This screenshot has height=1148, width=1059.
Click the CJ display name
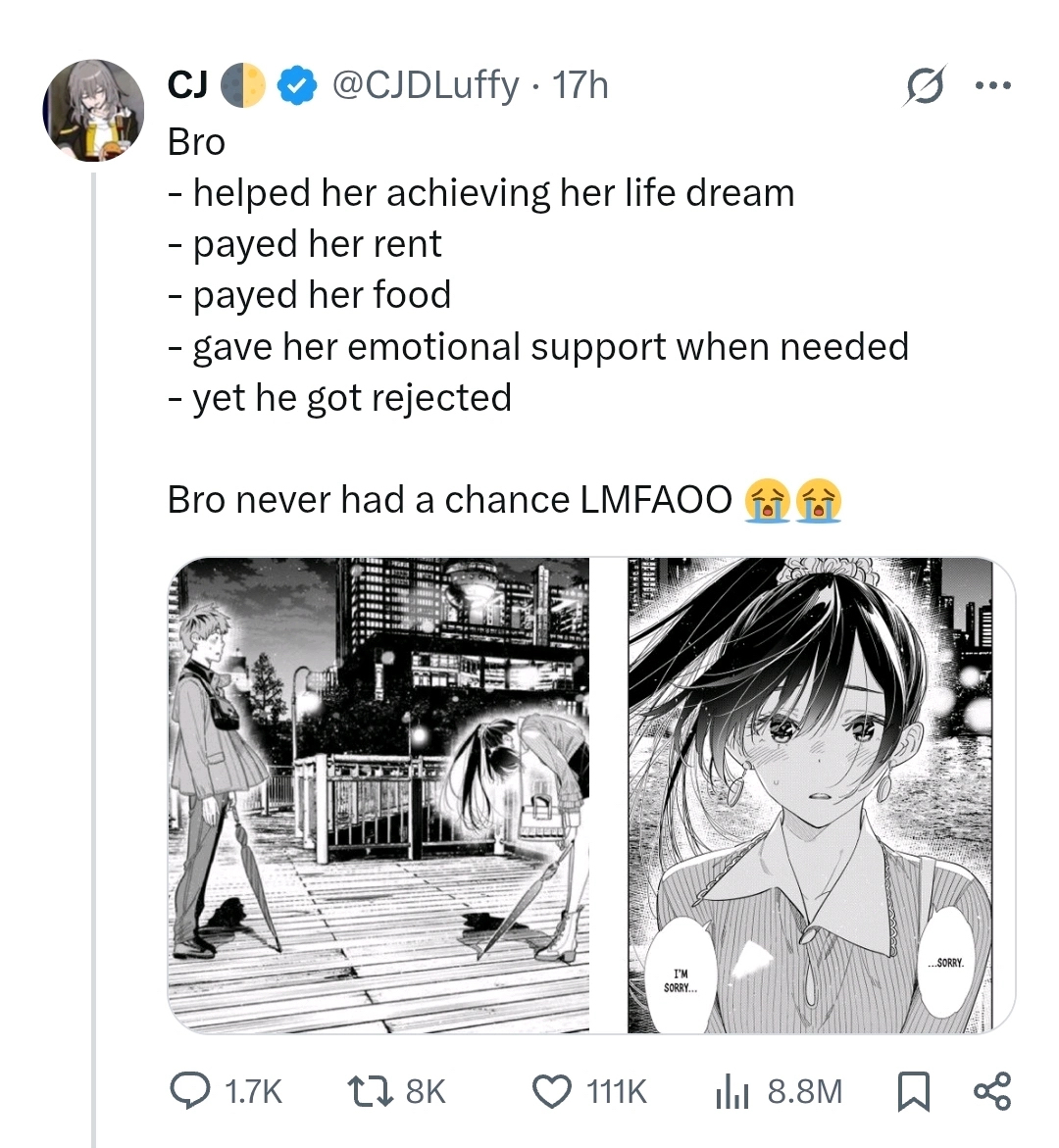pos(186,85)
